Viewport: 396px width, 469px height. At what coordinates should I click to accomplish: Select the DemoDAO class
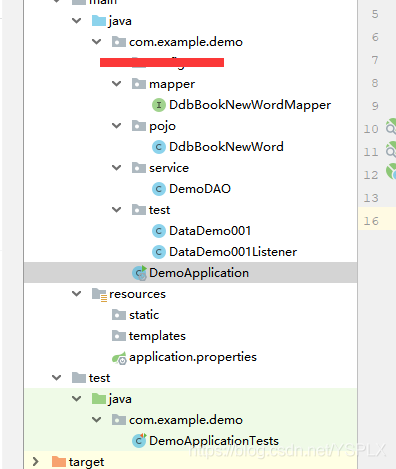(200, 189)
